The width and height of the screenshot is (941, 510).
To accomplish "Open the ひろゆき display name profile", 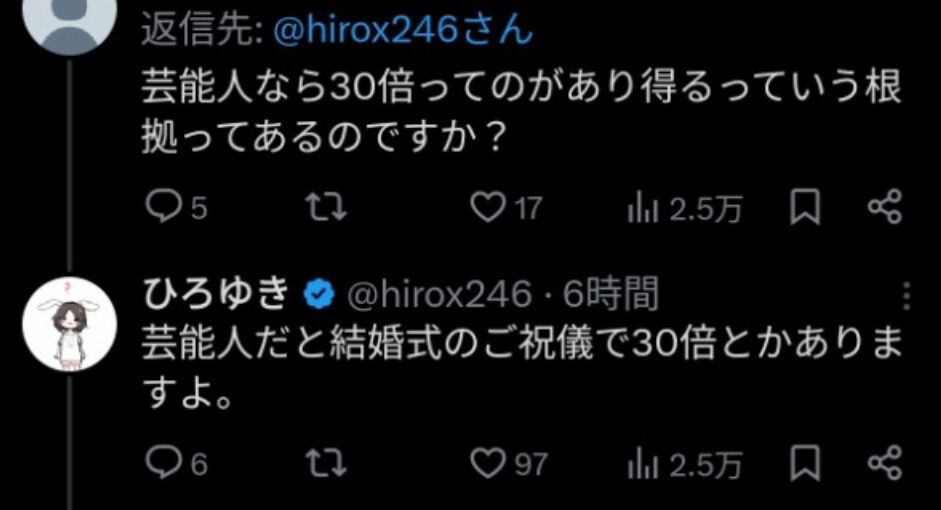I will pyautogui.click(x=217, y=294).
